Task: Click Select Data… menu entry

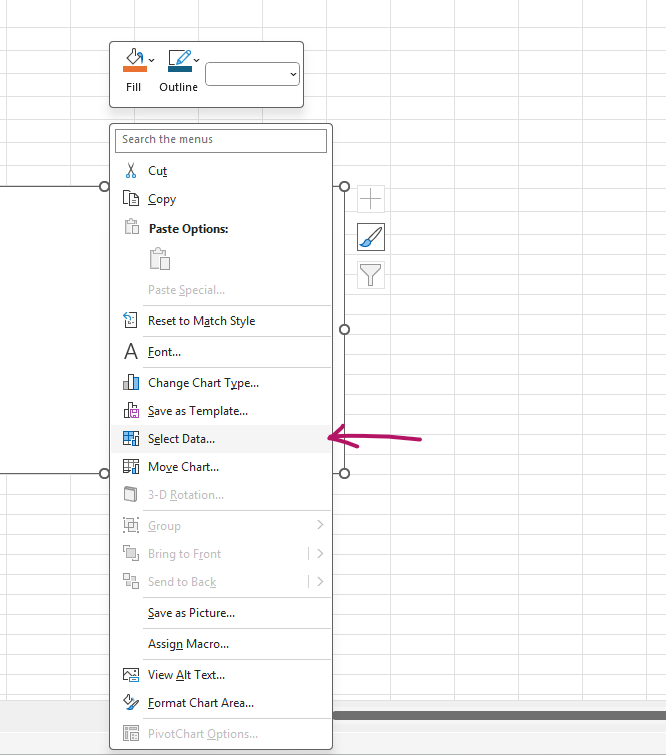Action: point(221,439)
